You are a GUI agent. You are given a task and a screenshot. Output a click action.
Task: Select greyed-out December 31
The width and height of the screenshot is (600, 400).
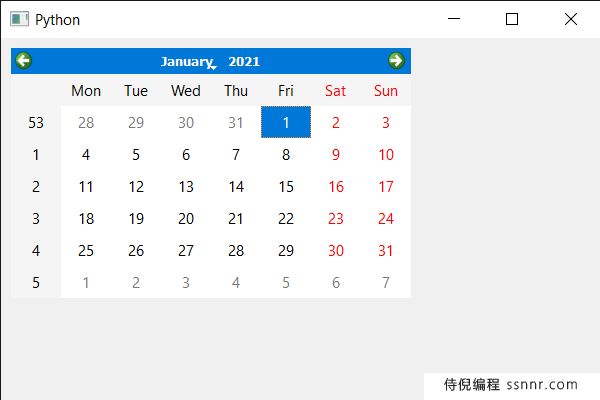(x=236, y=122)
